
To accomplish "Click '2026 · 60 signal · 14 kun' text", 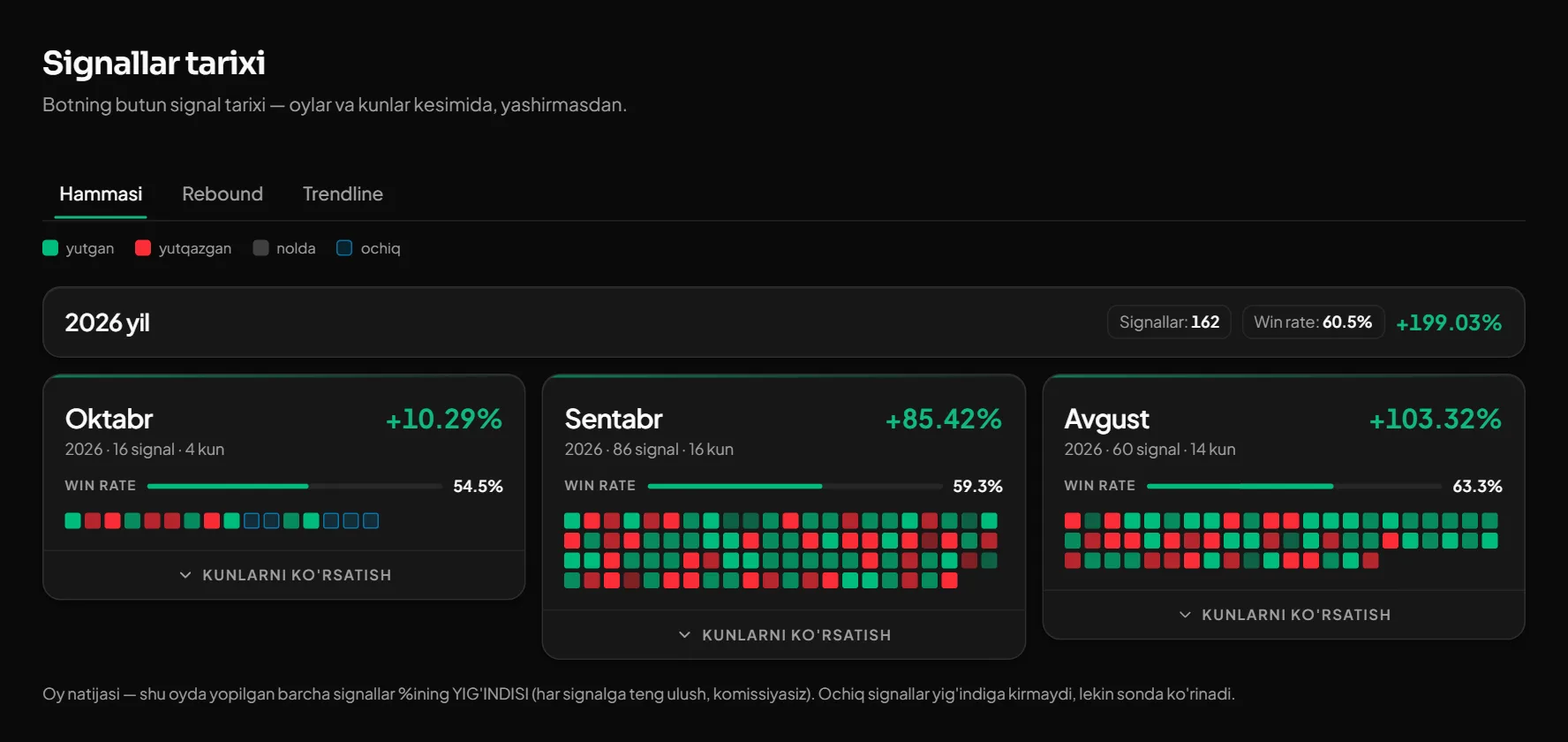I will pos(1150,450).
